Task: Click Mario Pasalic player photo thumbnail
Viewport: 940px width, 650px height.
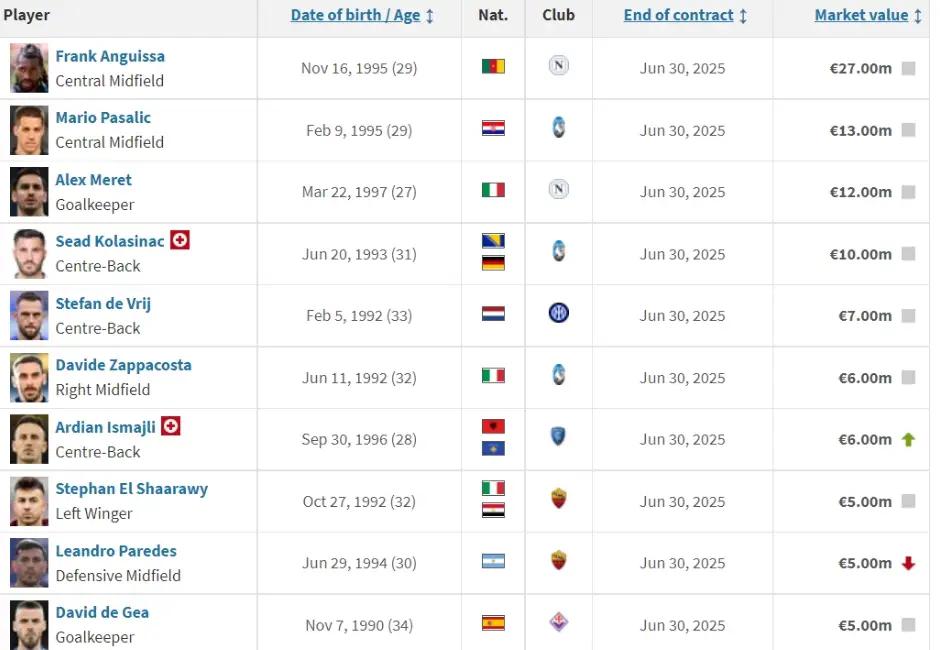Action: pyautogui.click(x=29, y=130)
